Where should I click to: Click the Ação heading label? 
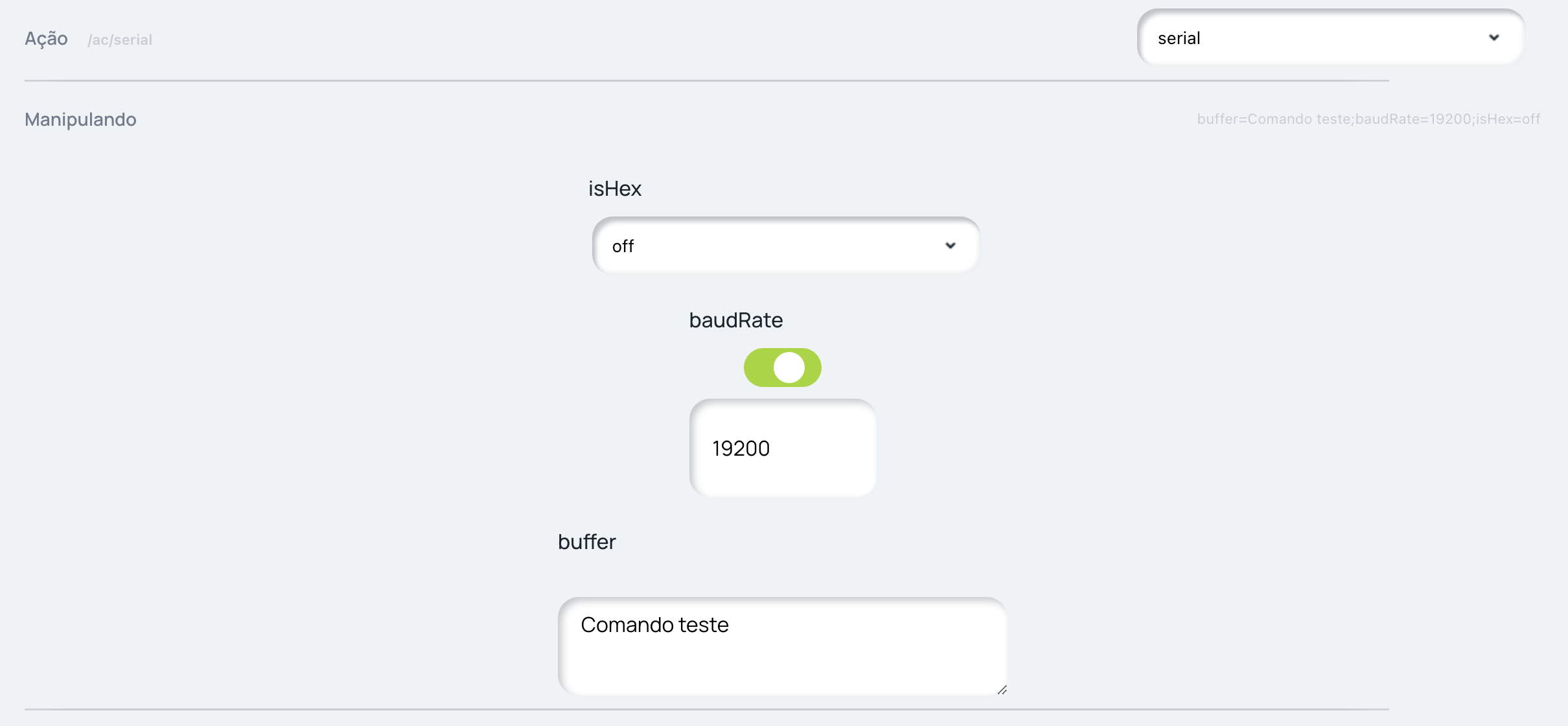pyautogui.click(x=46, y=39)
